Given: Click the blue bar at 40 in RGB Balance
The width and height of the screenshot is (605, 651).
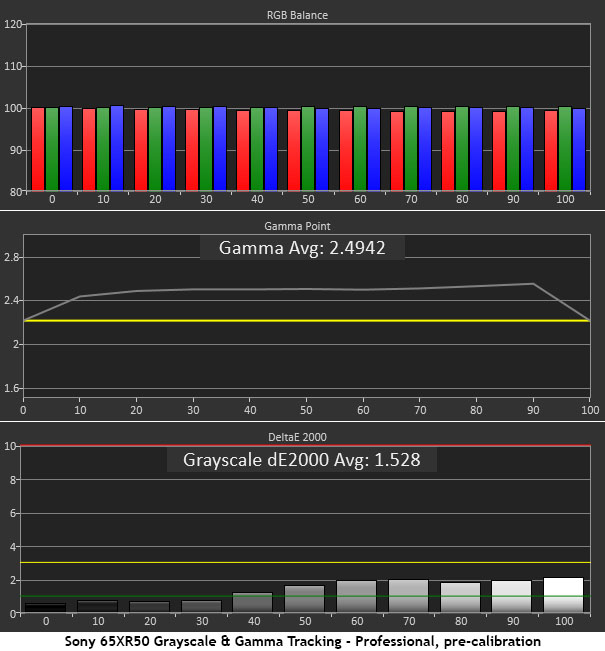Looking at the screenshot, I should 271,149.
